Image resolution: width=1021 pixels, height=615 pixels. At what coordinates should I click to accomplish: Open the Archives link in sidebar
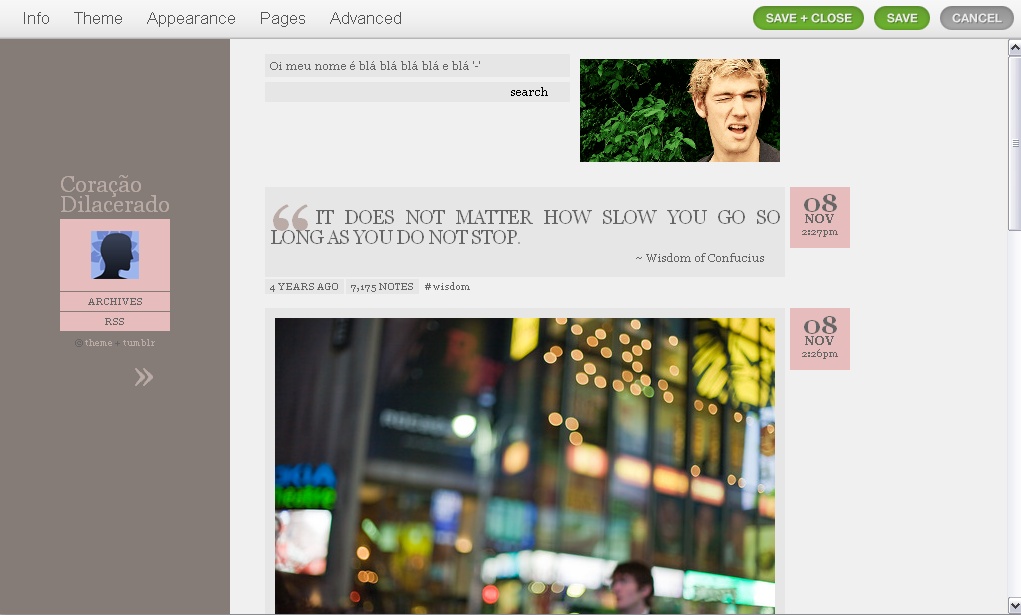pos(115,301)
